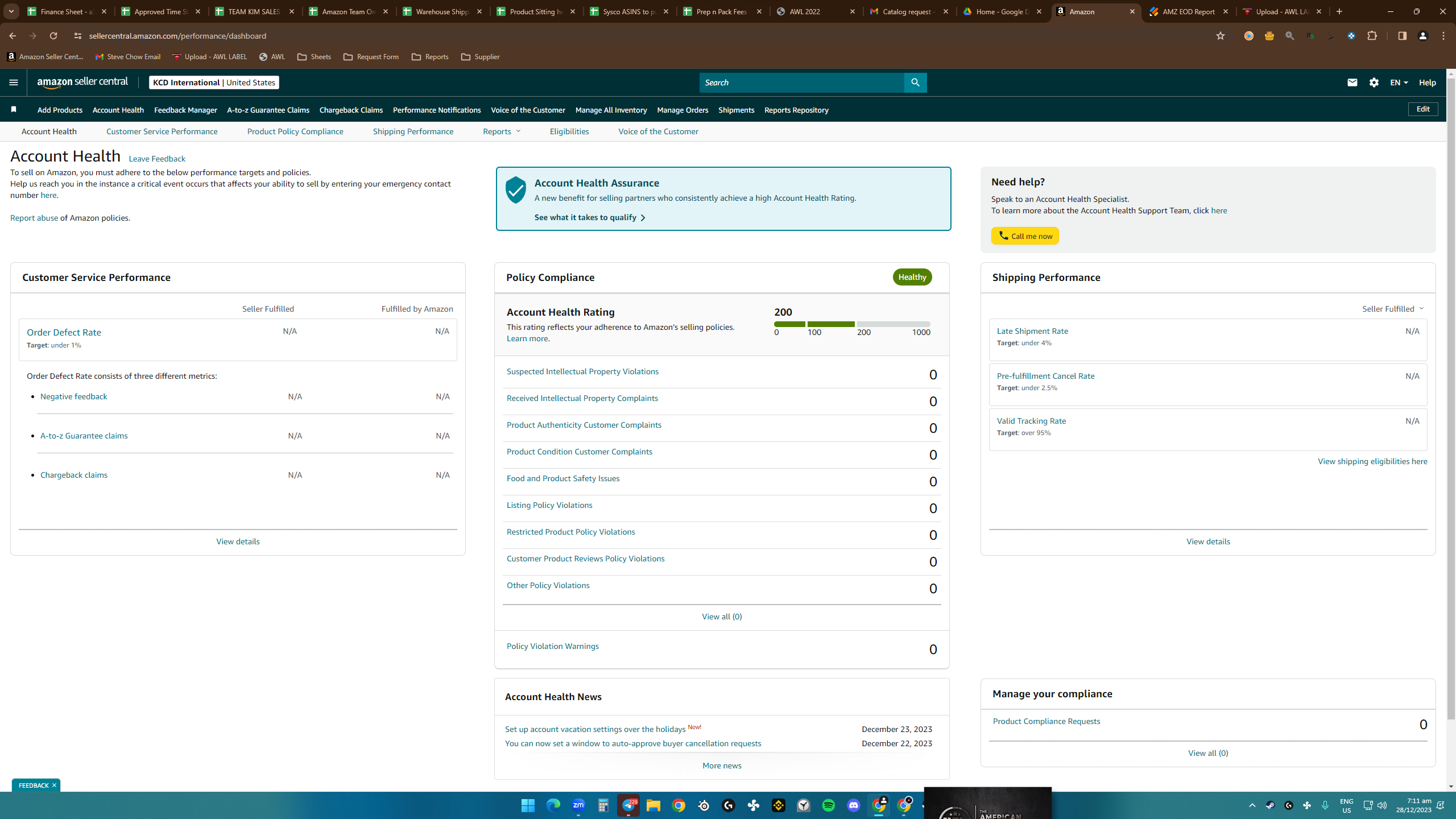Open the Chrome three-dot menu

point(1443,36)
